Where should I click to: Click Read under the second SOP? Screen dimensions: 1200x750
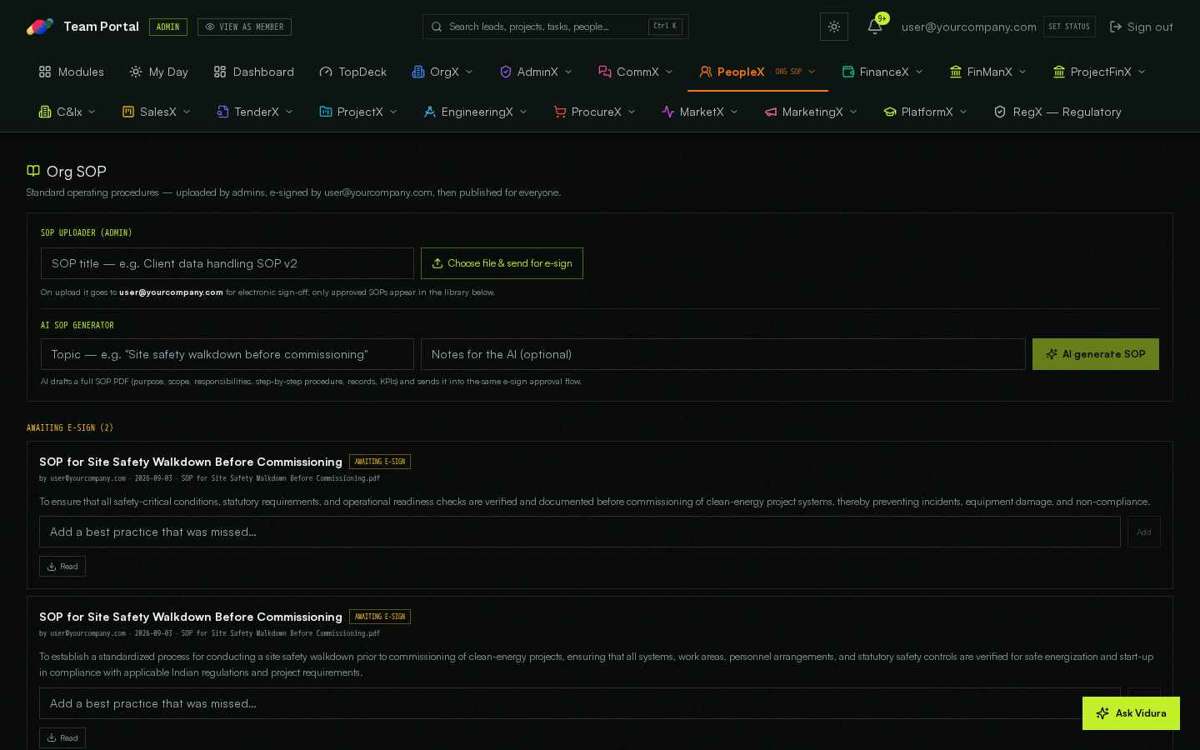(62, 738)
